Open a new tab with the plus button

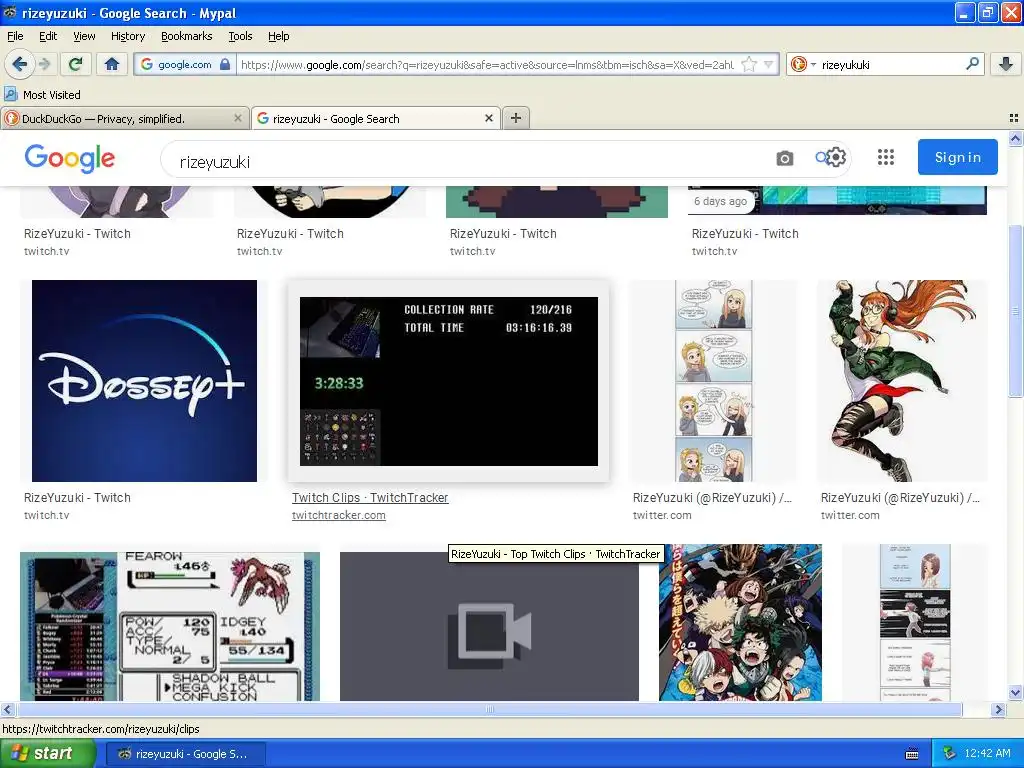point(516,118)
